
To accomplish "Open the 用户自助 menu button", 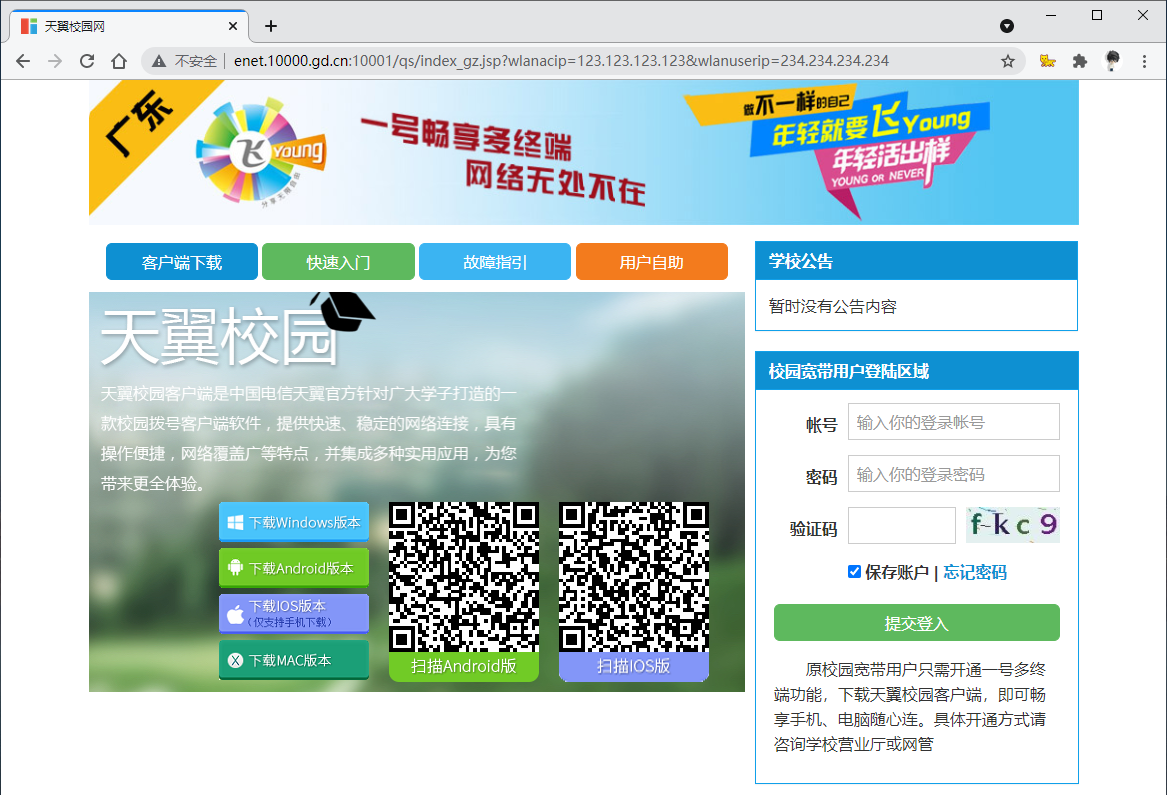I will [651, 262].
